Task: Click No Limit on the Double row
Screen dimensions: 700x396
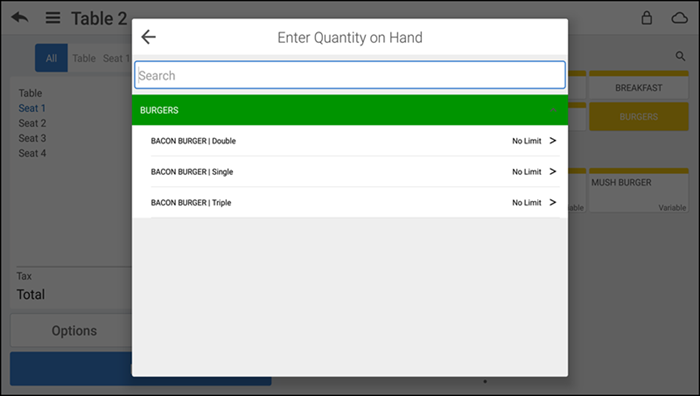Action: coord(527,141)
